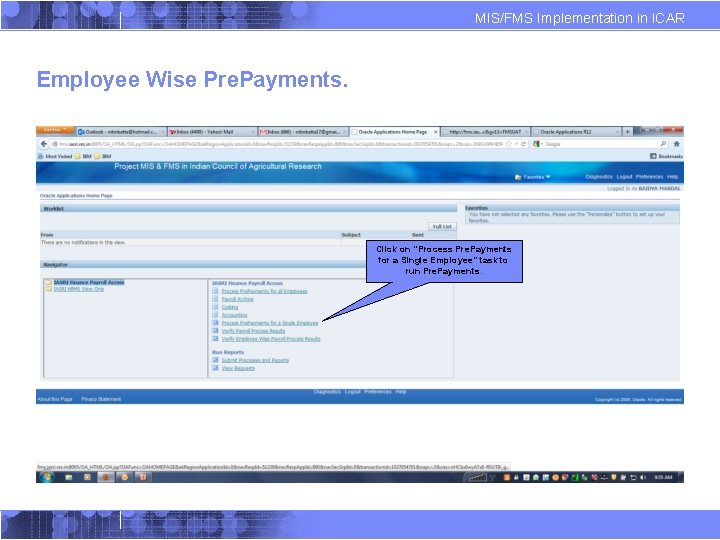
Task: Open the Accounting link
Action: [234, 315]
